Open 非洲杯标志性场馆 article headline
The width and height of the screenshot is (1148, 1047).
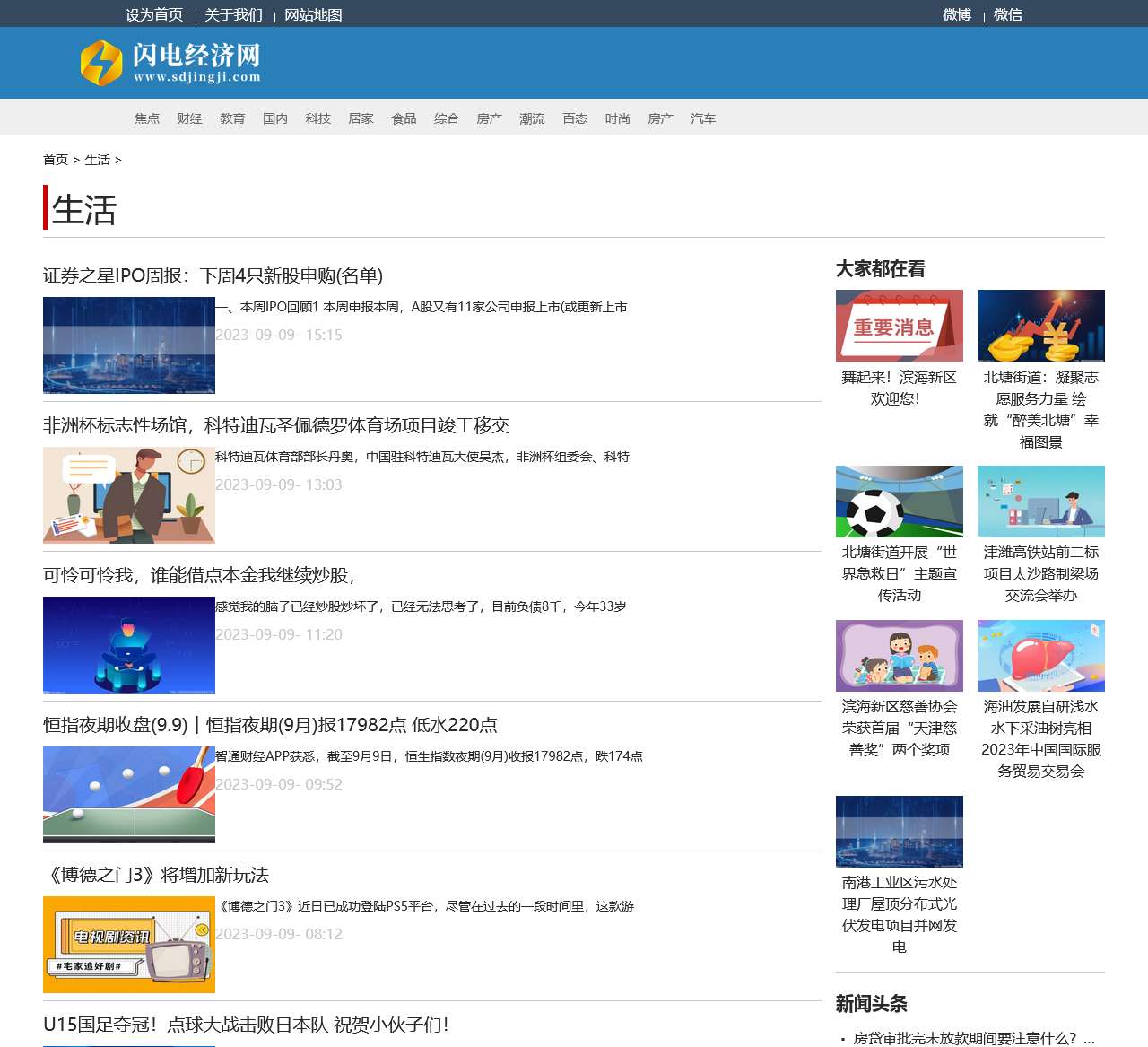[276, 425]
